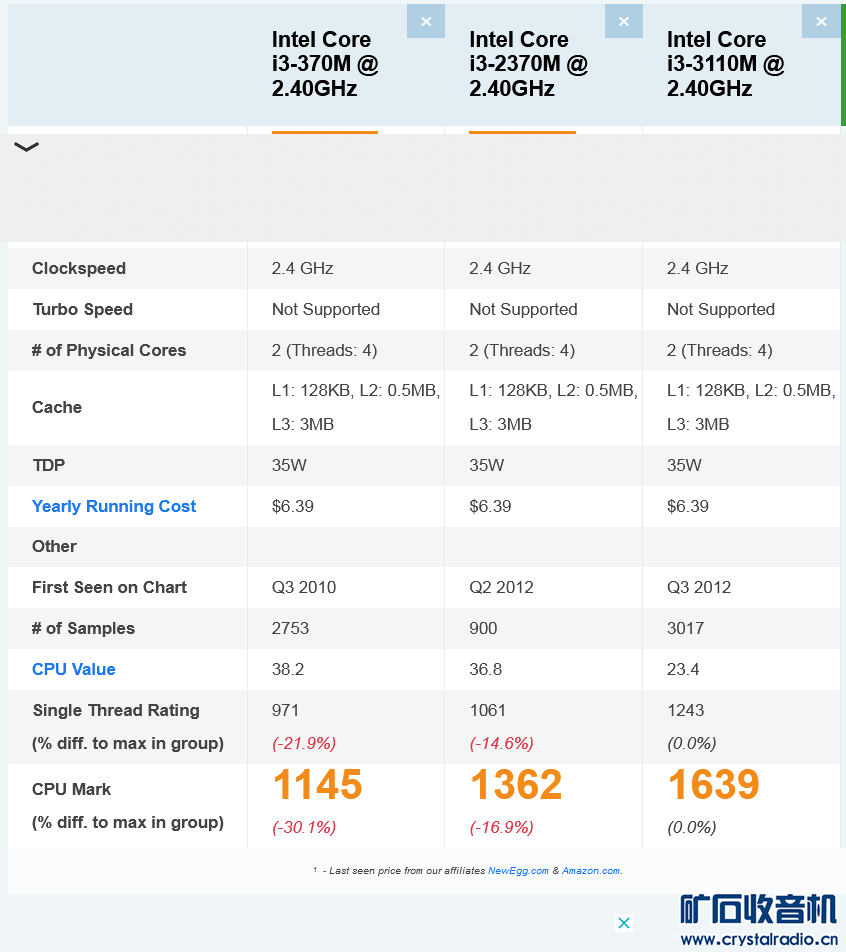
Task: Click the orange bar under i3-370M
Action: [325, 132]
